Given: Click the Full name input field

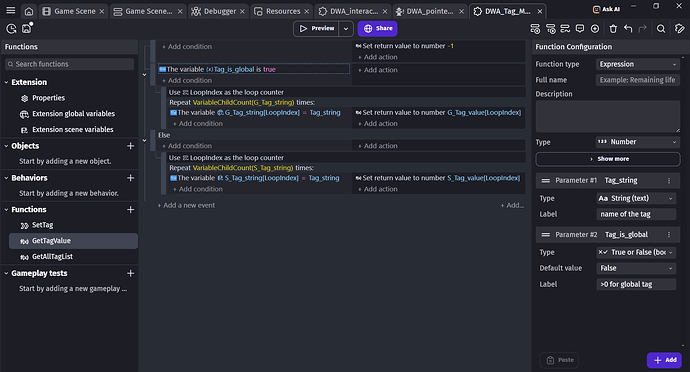Looking at the screenshot, I should 638,80.
